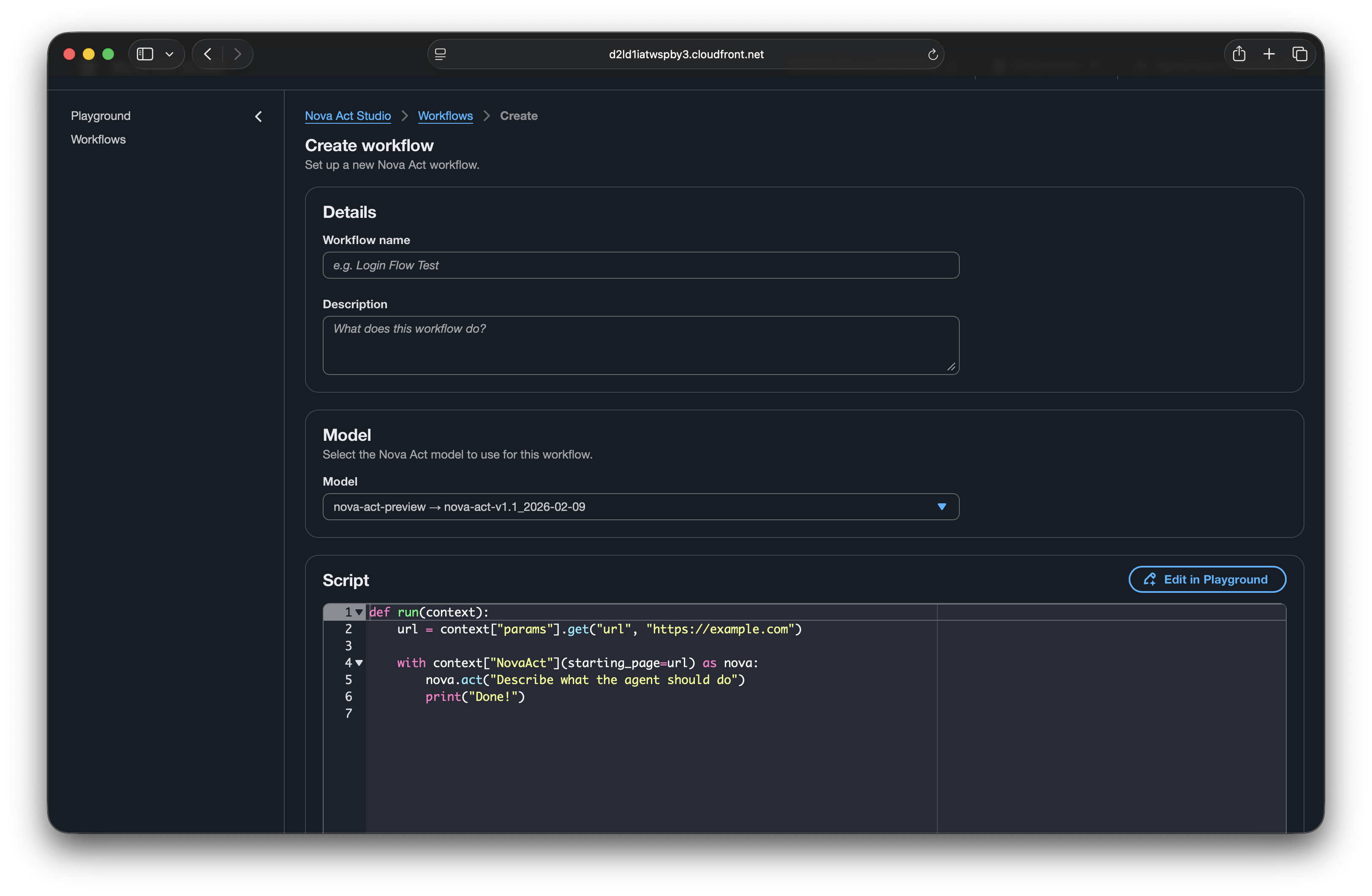
Task: Click the line 2 gutter number
Action: point(348,629)
